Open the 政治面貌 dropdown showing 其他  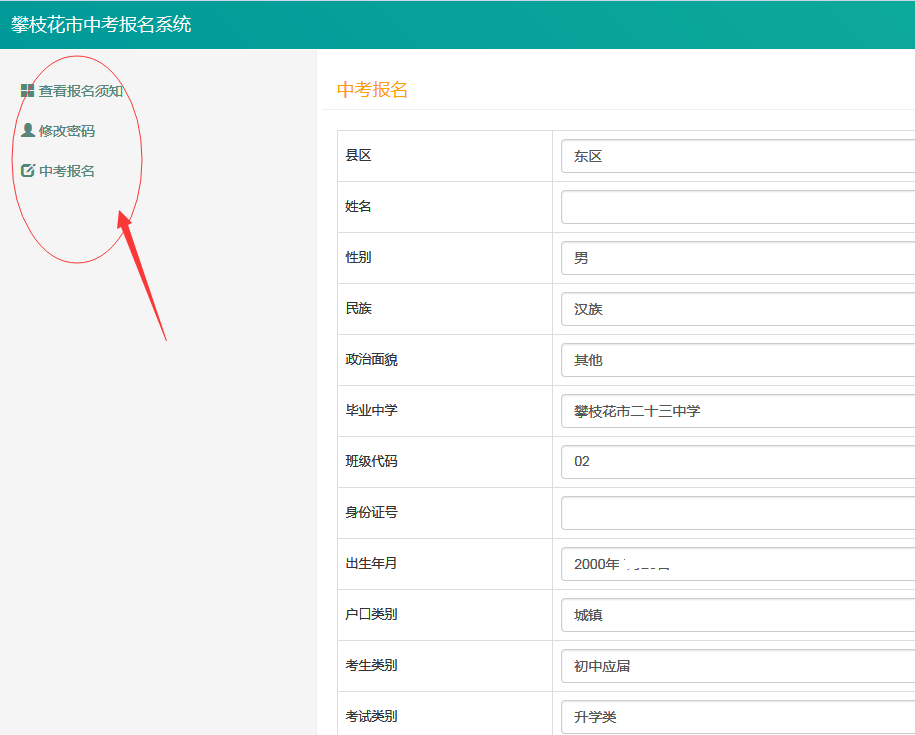point(737,360)
